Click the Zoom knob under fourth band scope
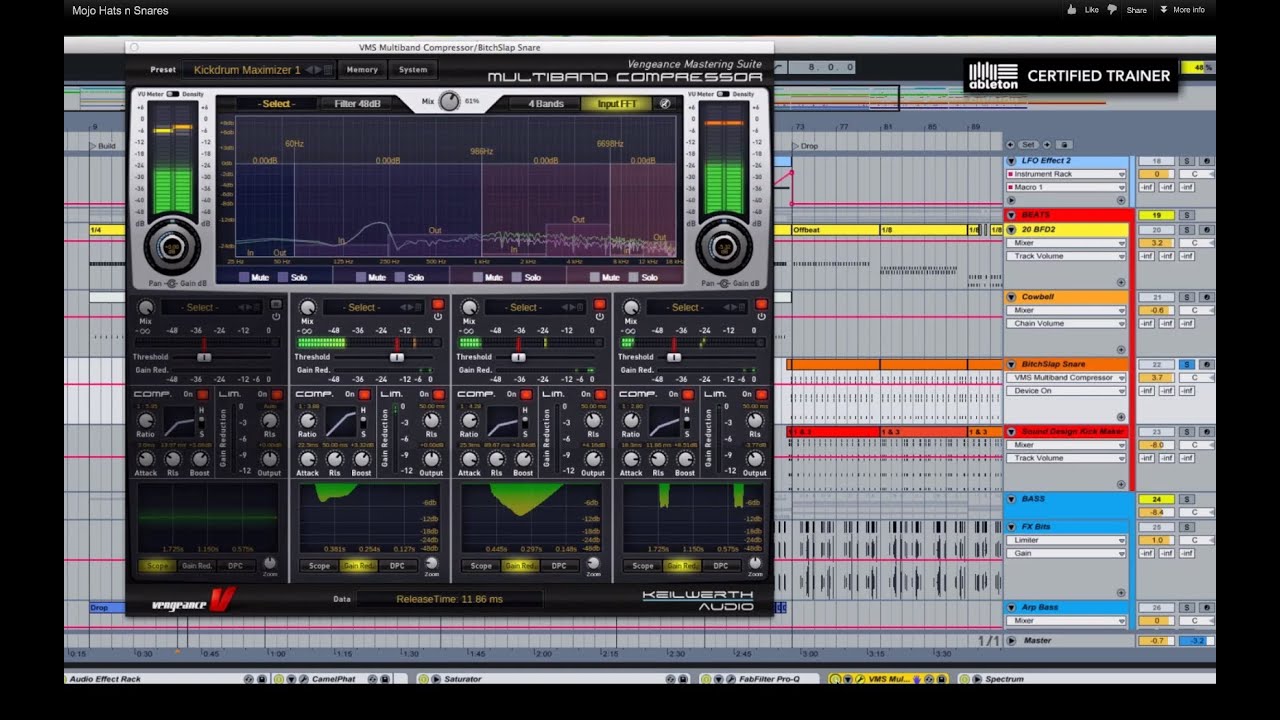 755,564
